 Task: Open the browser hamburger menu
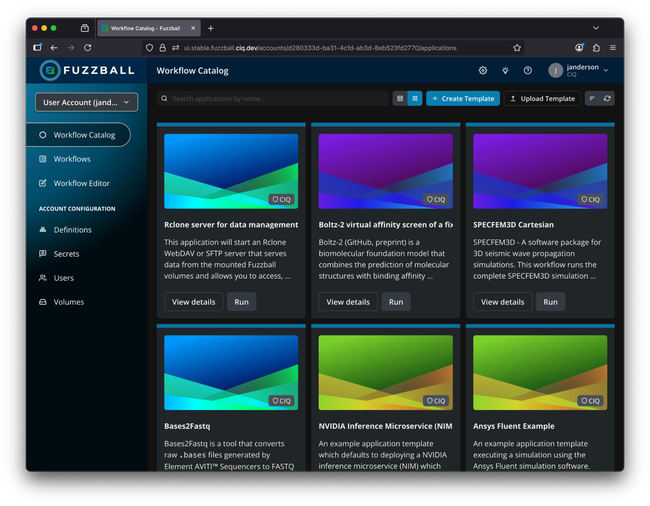coord(613,48)
